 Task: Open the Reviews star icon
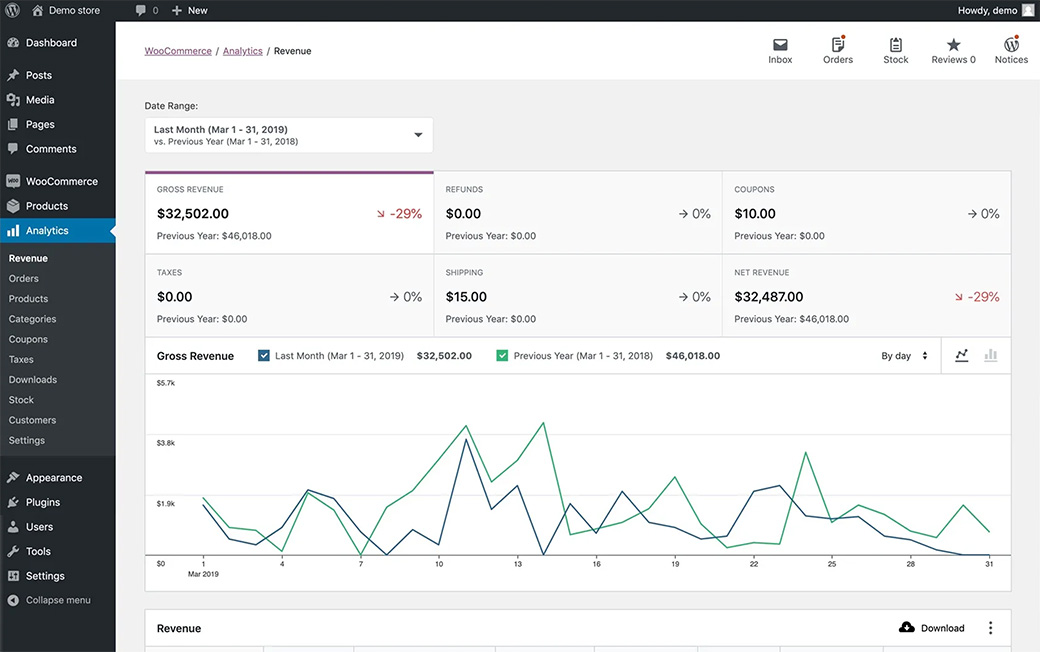coord(953,45)
